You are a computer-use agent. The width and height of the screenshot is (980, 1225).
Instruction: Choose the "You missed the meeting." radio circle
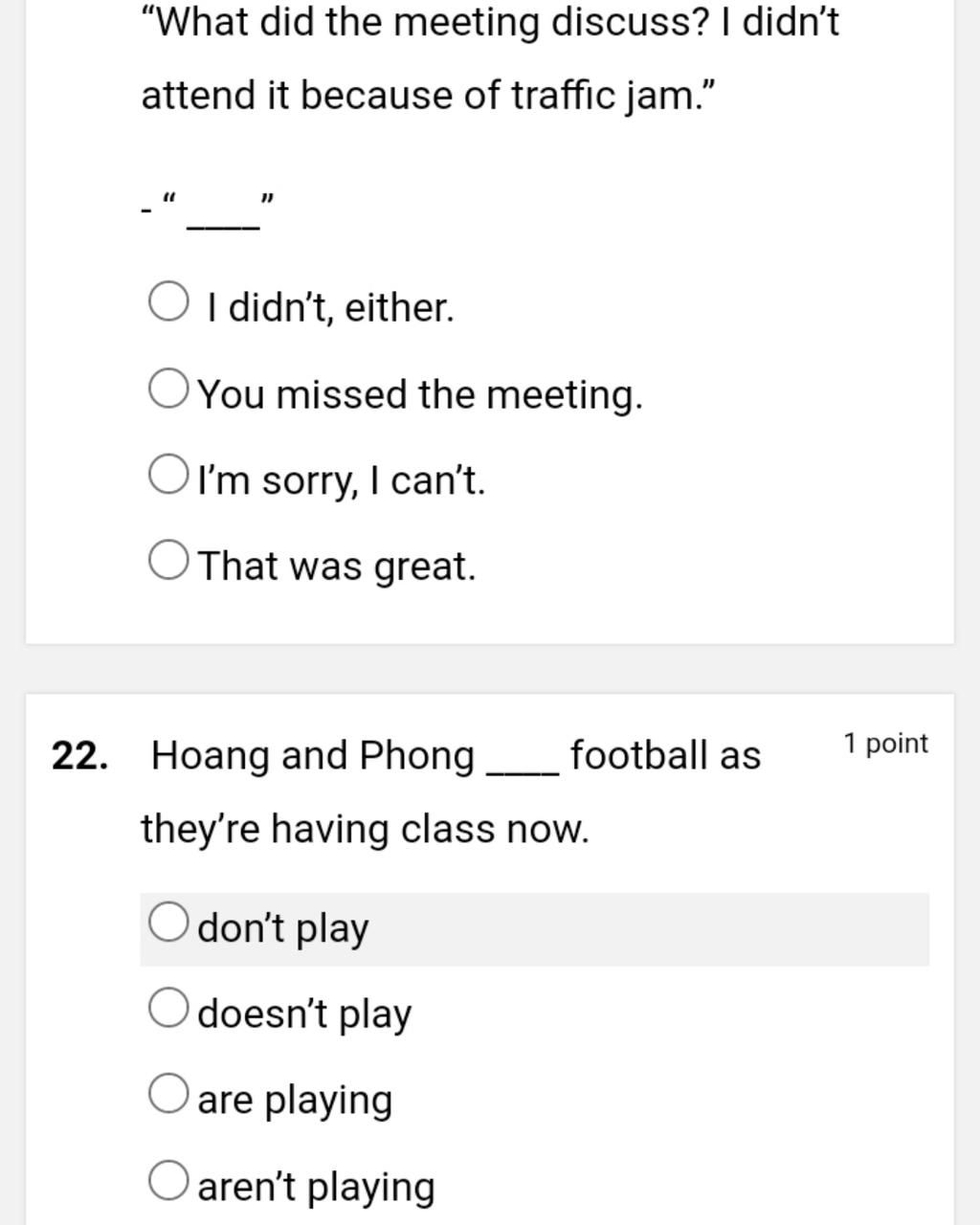pos(168,389)
